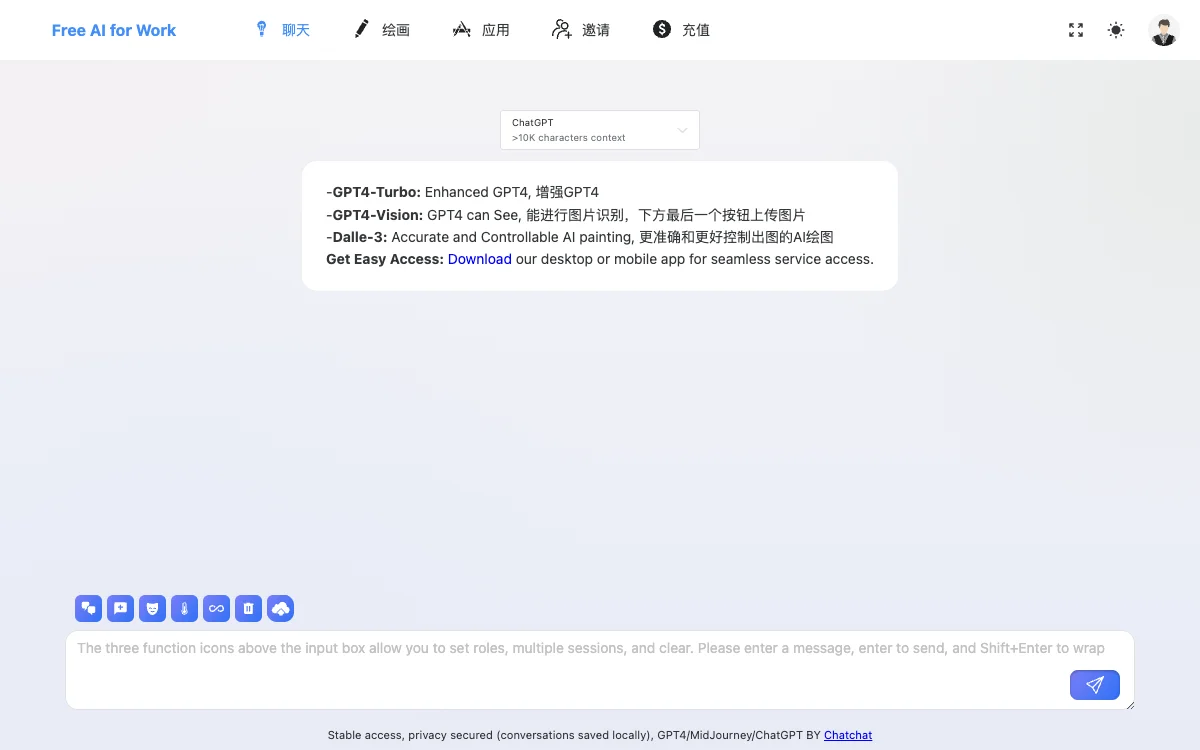Send the message with the paper plane button
1200x750 pixels.
[1095, 685]
